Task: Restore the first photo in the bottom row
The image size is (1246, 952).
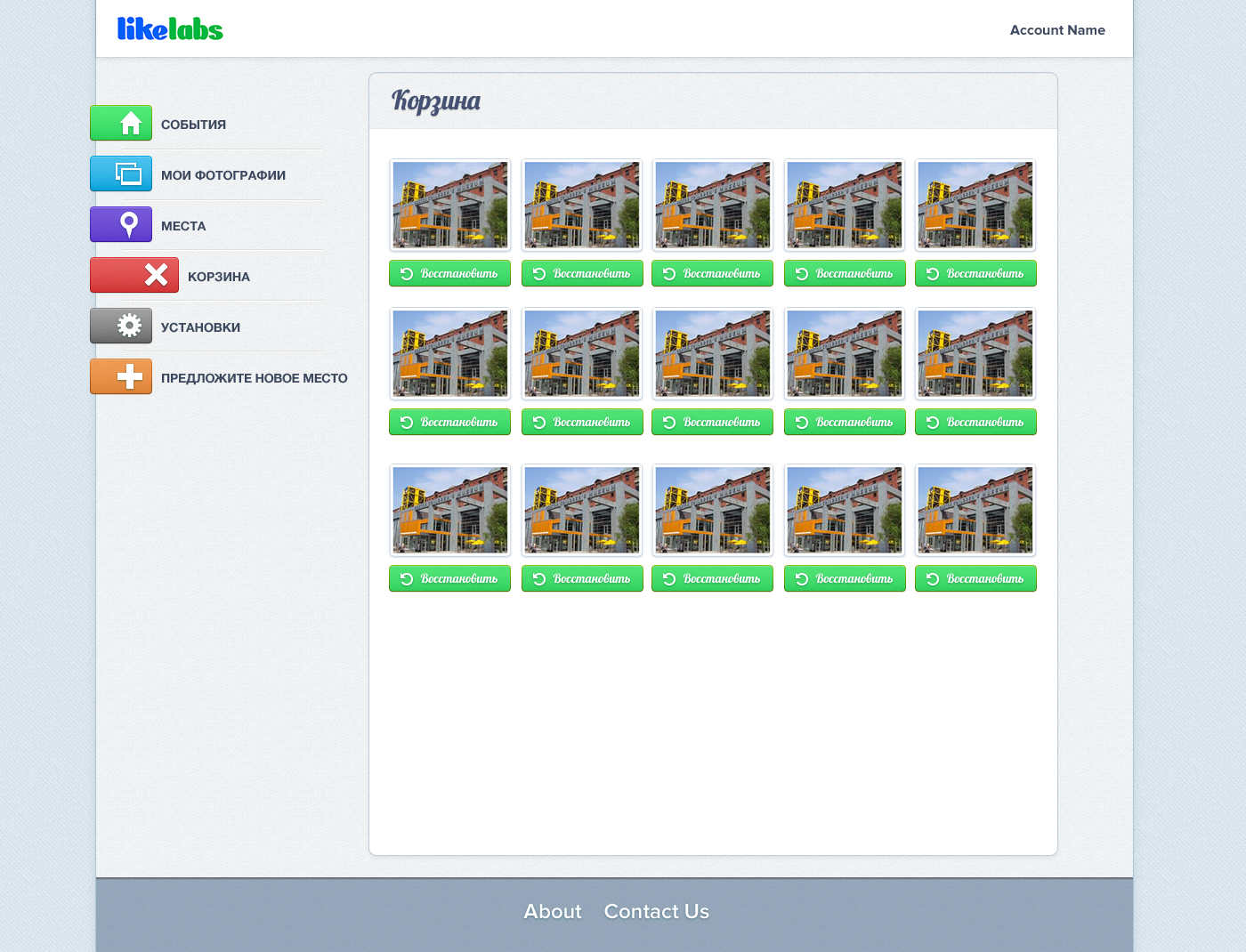Action: 449,578
